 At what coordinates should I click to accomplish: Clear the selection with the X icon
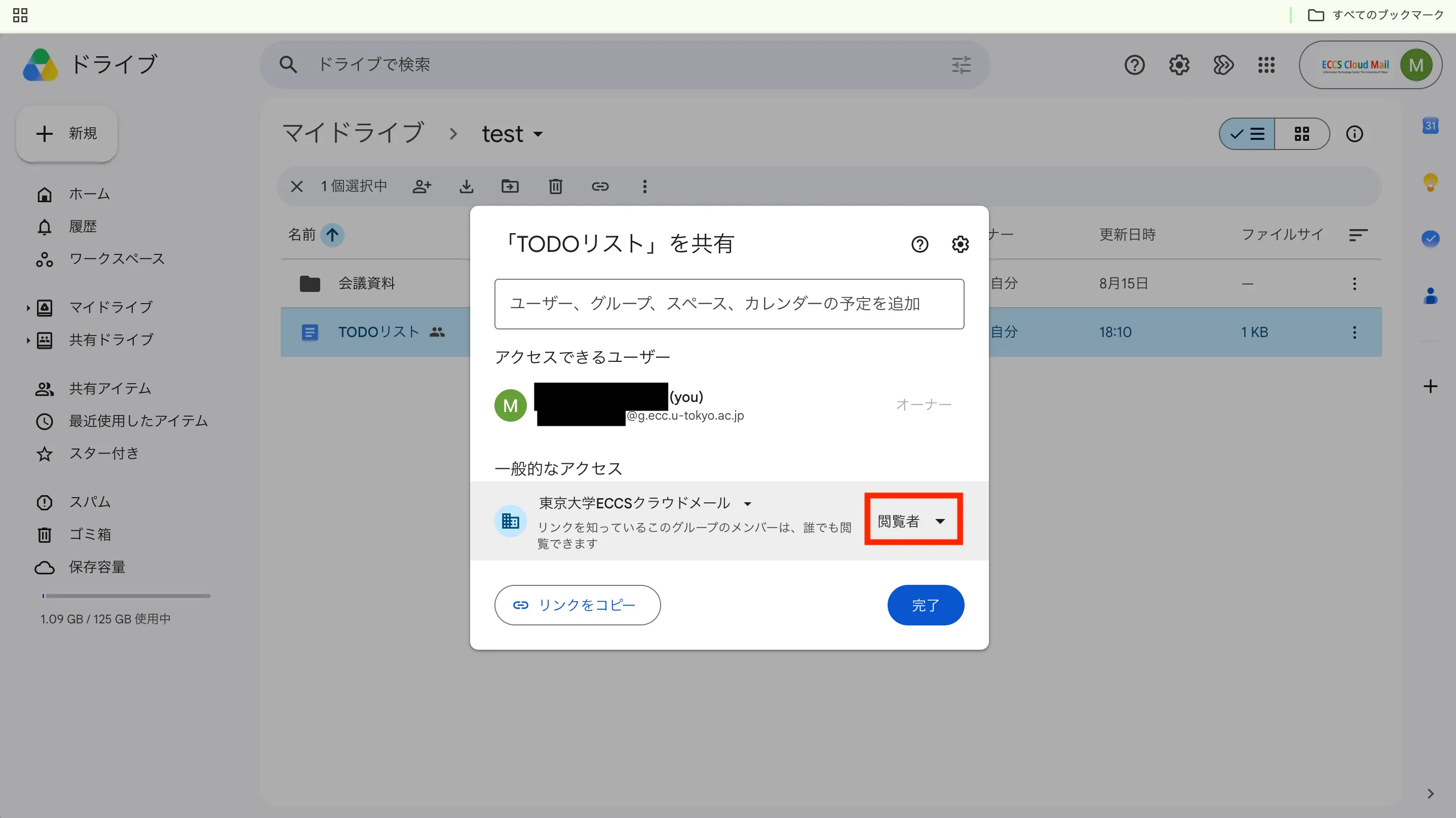(297, 187)
